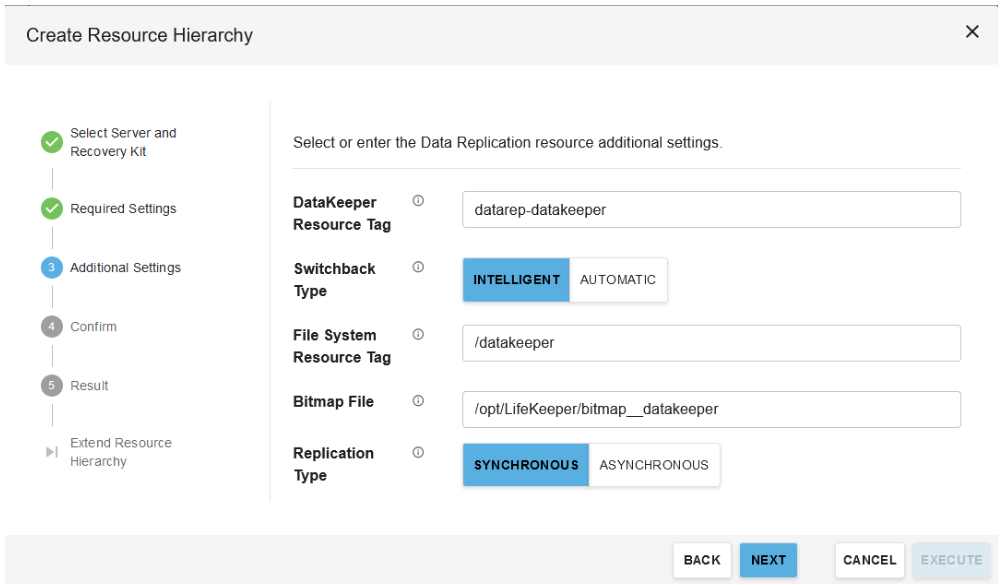
Task: Click info icon for File System Resource Tag
Action: (418, 334)
